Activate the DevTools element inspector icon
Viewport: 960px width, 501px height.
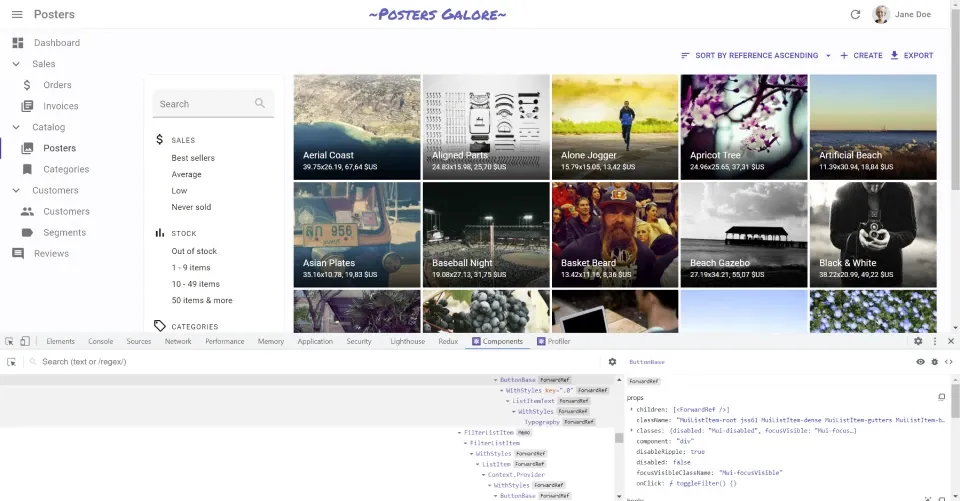(x=9, y=341)
